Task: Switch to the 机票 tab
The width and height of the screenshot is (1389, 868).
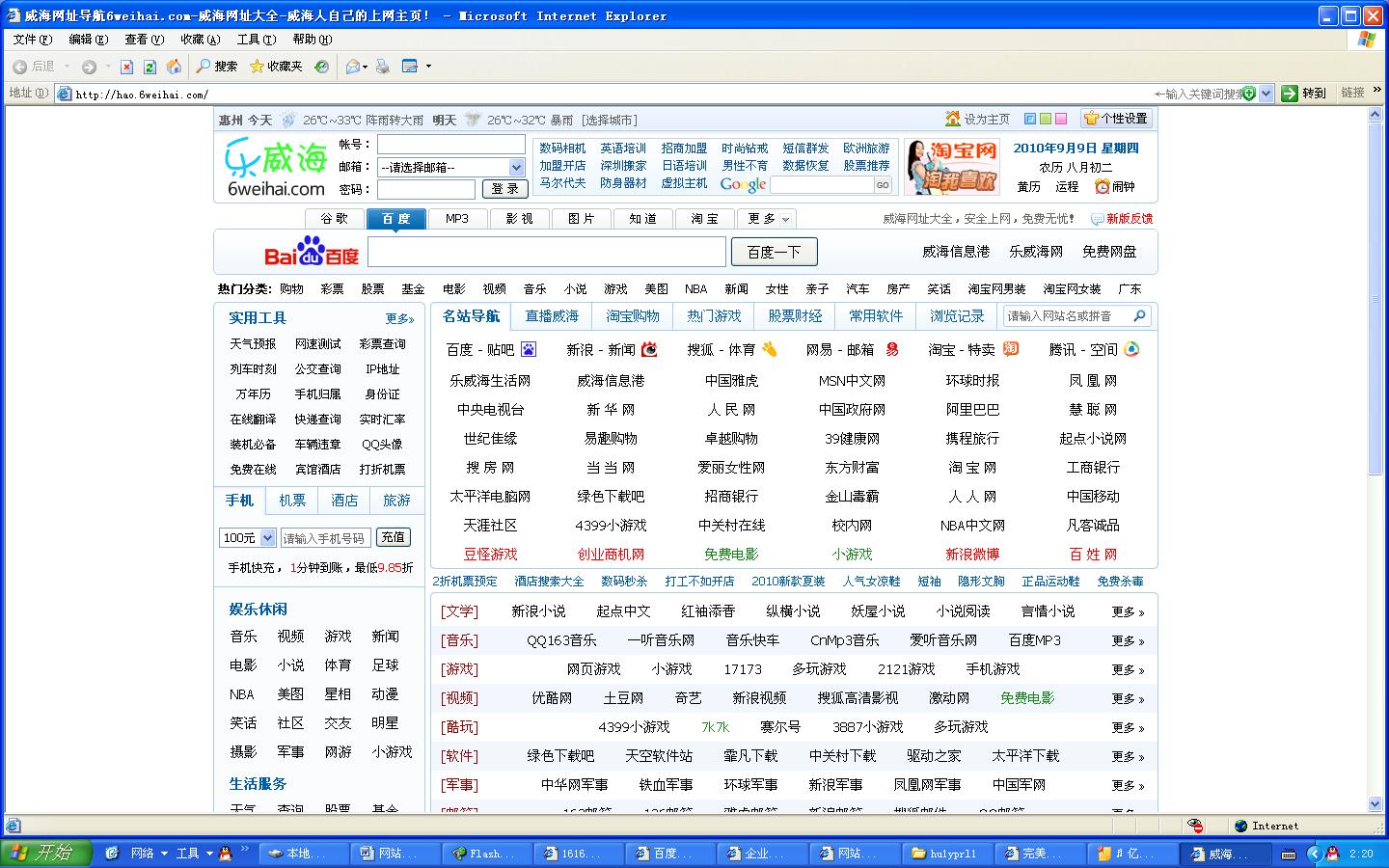Action: pyautogui.click(x=292, y=501)
